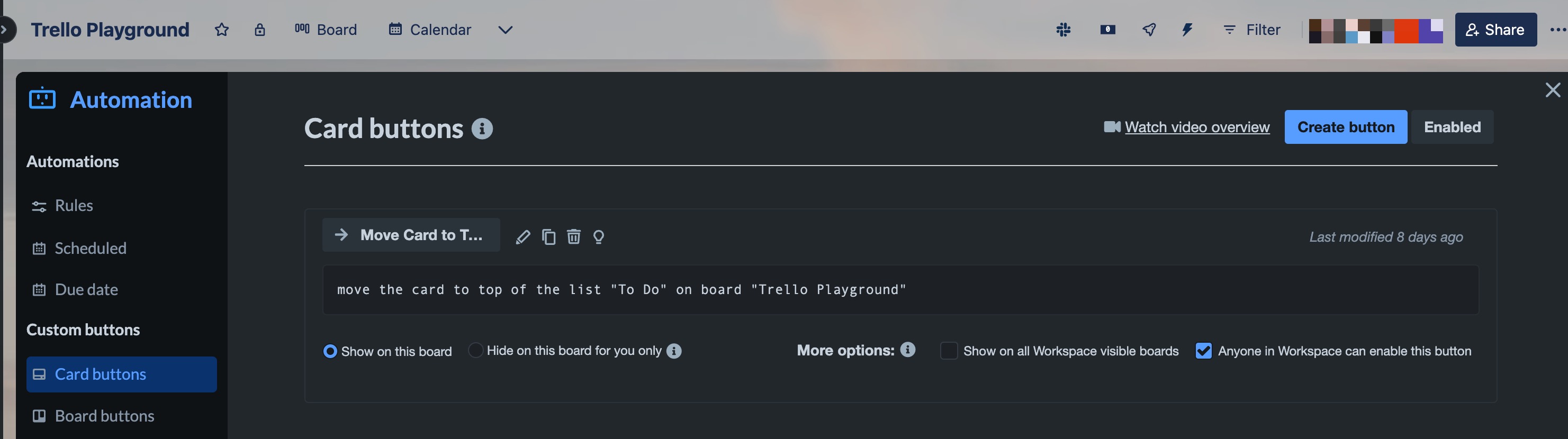The image size is (1568, 439).
Task: Open Power-Ups via the rocket icon
Action: pos(1149,29)
